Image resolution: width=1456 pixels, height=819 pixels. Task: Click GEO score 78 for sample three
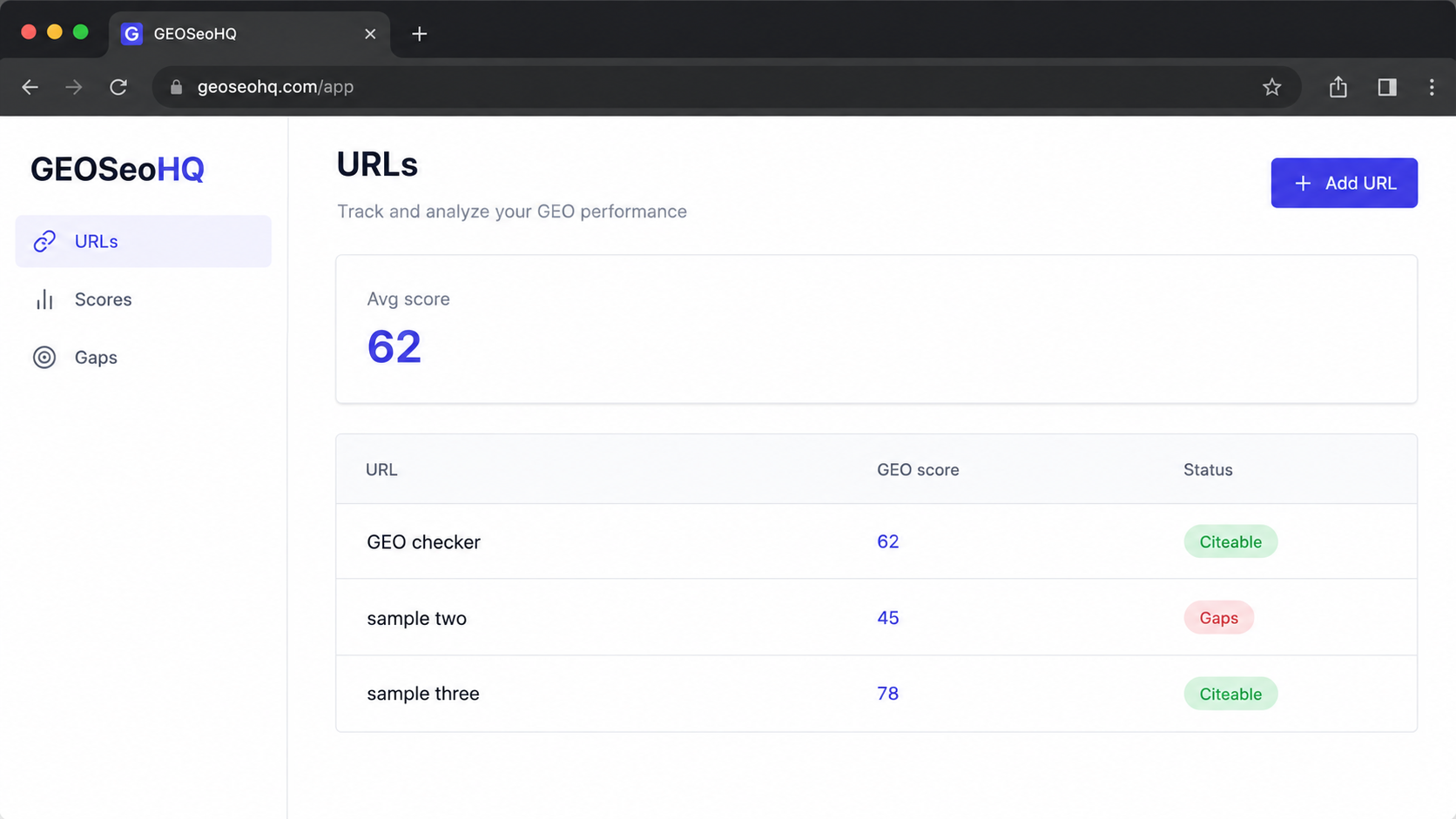tap(887, 694)
